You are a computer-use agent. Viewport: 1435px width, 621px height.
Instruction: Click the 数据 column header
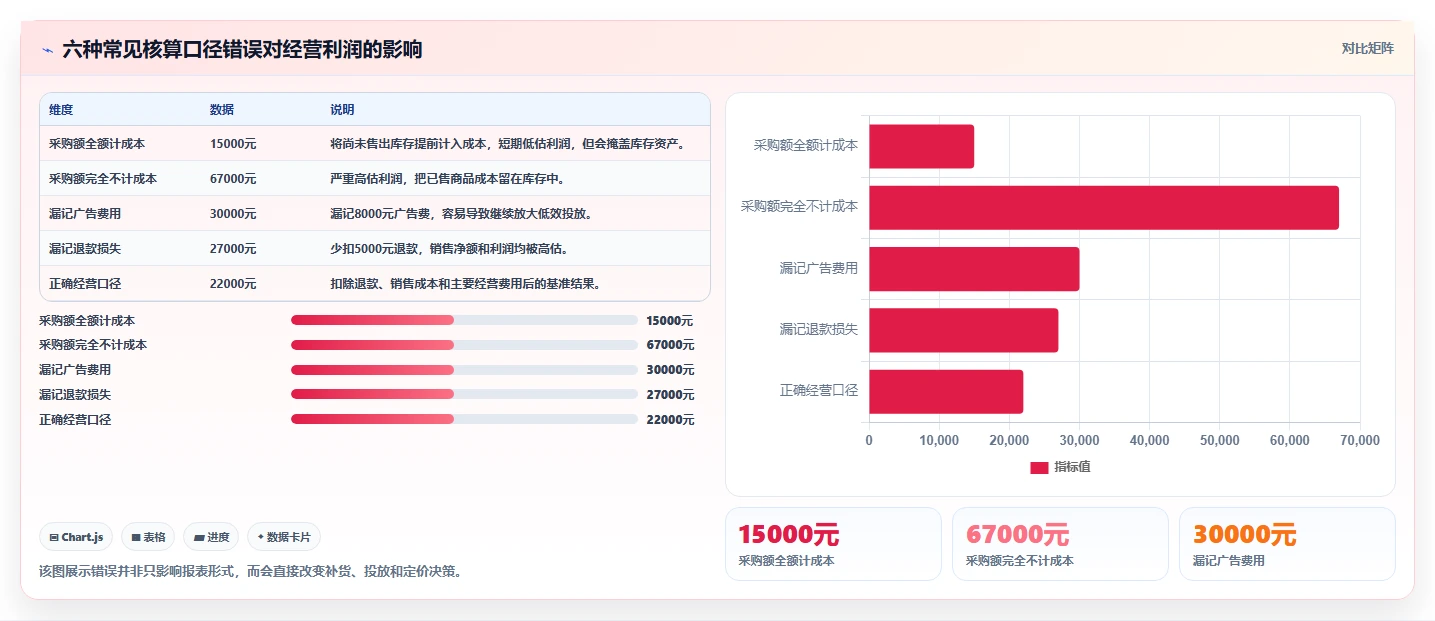tap(222, 110)
